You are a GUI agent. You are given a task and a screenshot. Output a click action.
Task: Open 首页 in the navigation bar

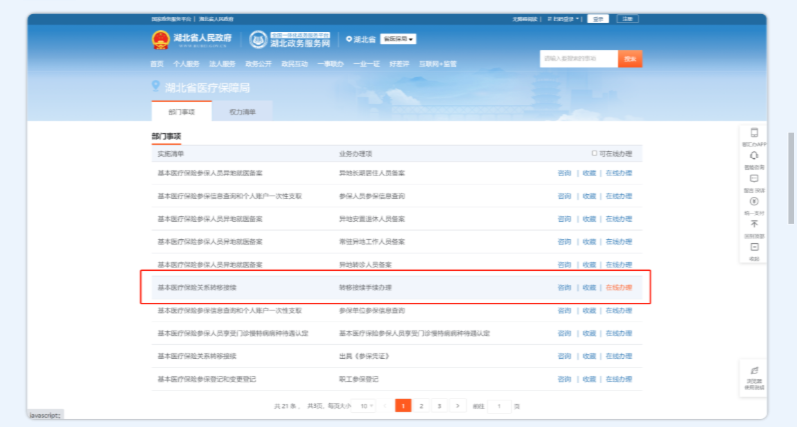pyautogui.click(x=157, y=64)
